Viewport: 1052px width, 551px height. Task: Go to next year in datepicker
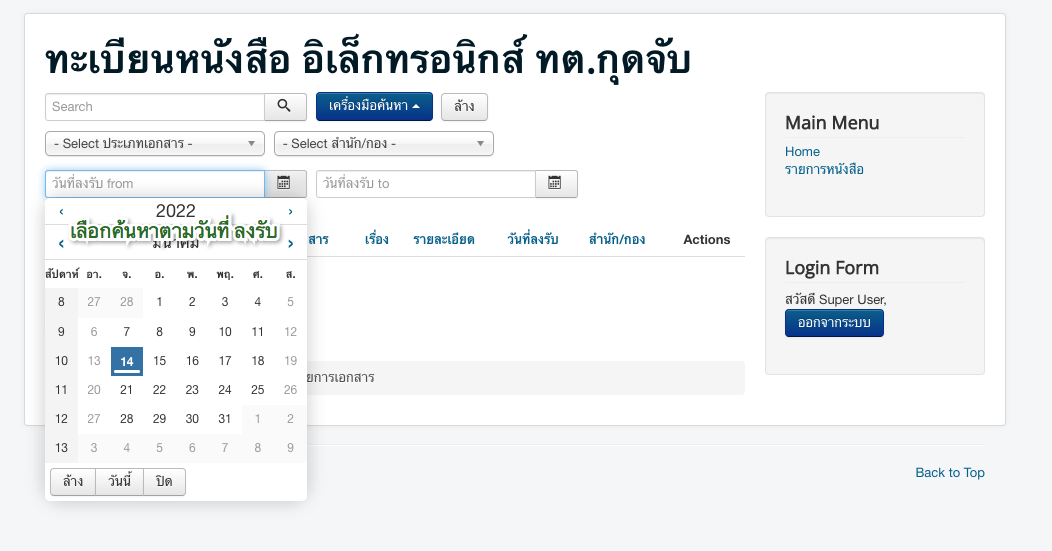point(290,212)
